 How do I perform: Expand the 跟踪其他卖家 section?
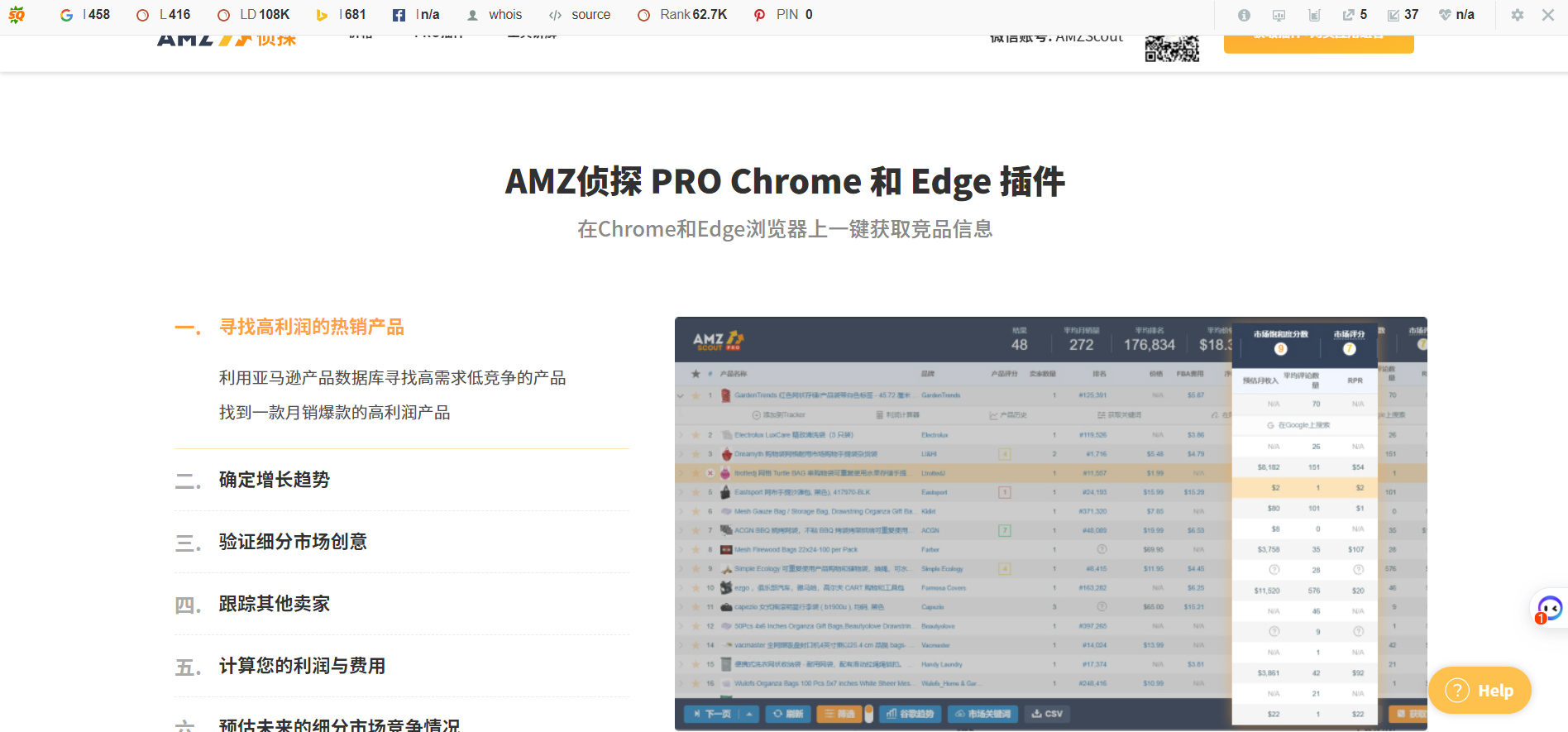tap(275, 604)
